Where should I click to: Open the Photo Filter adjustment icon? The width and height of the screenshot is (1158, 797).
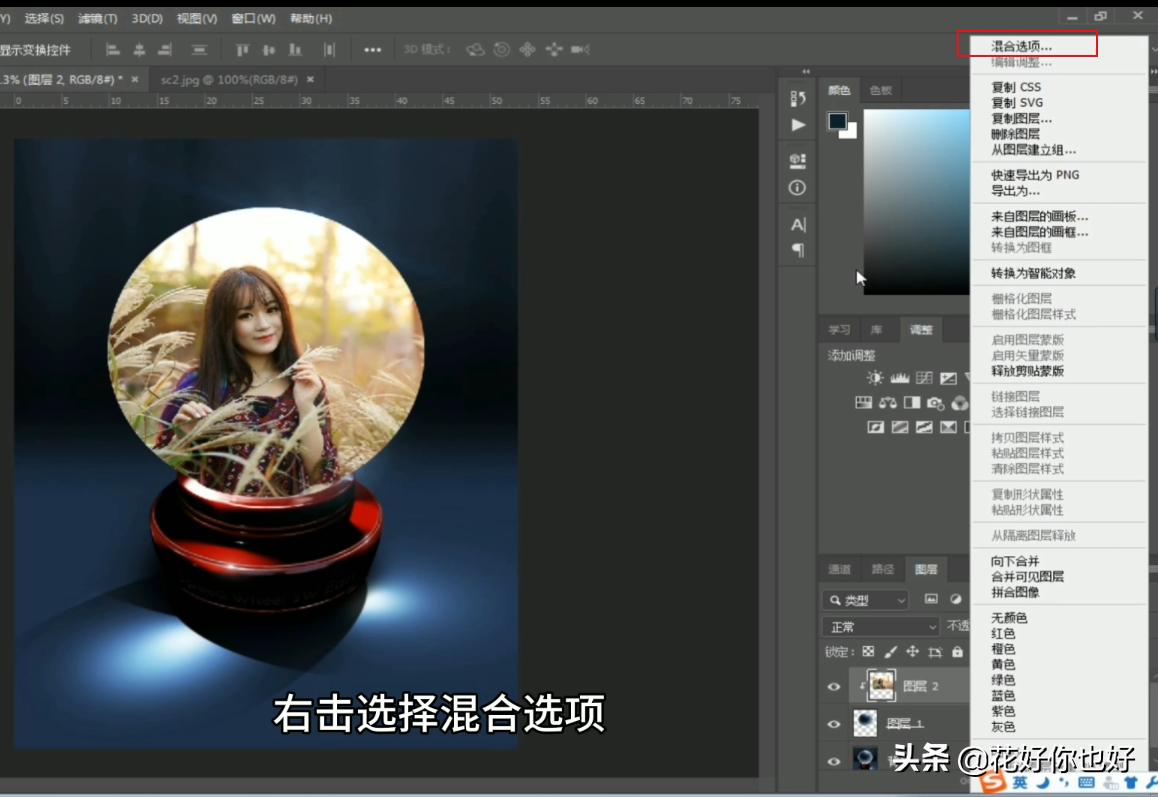coord(934,404)
